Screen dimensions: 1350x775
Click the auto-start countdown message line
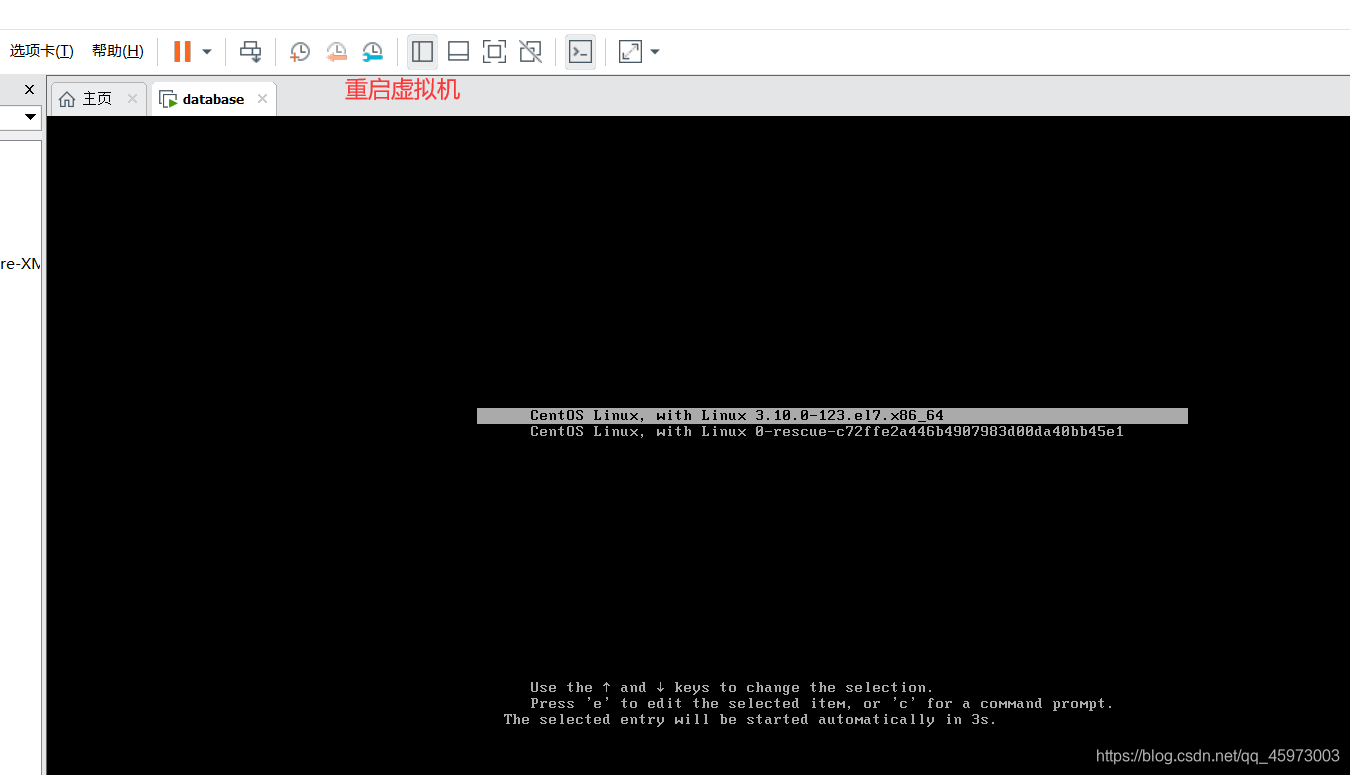point(750,720)
